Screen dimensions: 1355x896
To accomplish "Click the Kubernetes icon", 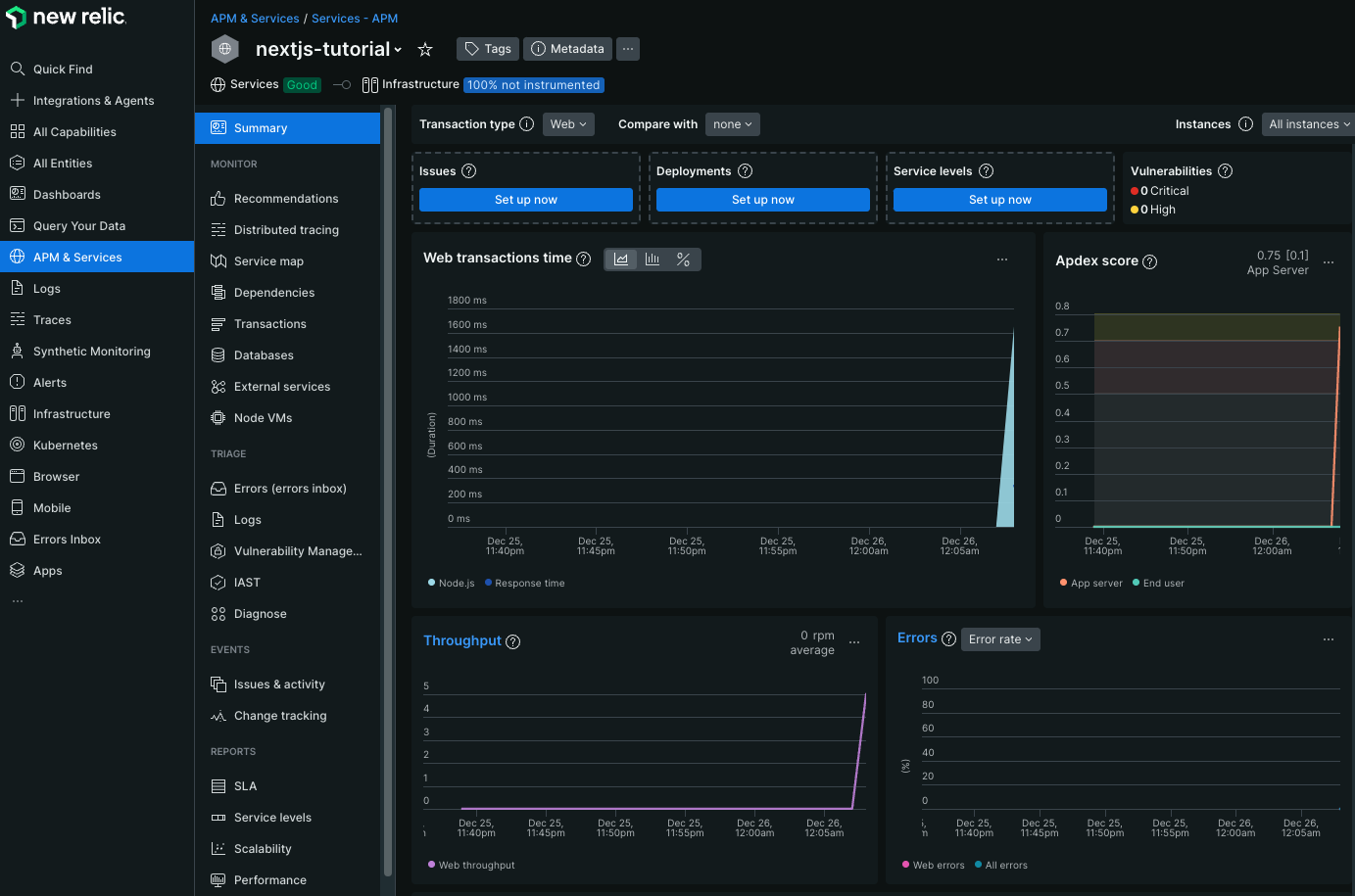I will [x=17, y=445].
